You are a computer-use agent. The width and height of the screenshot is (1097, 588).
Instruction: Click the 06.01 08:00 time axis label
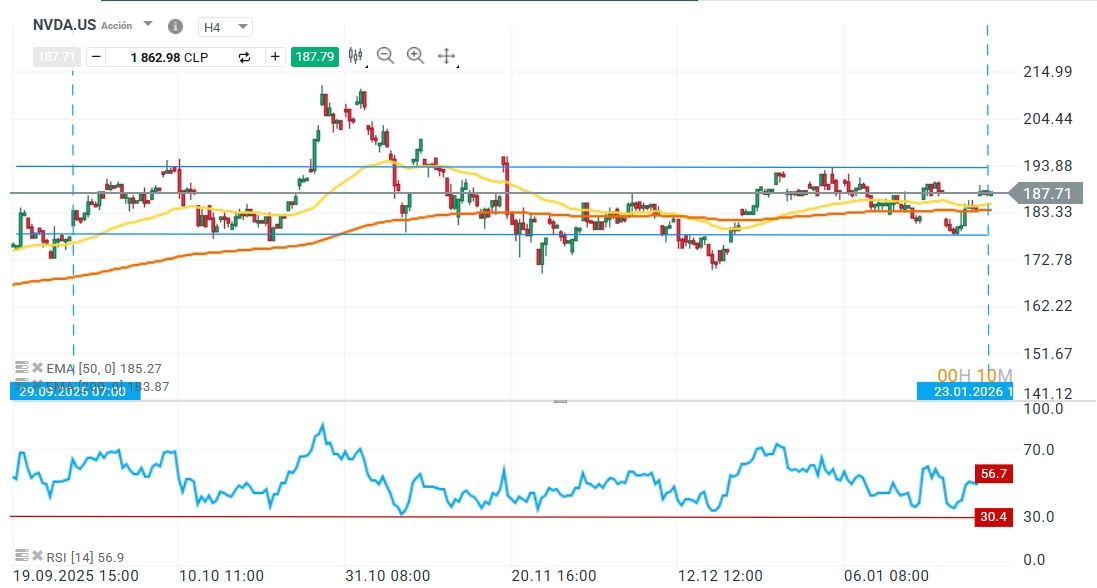pos(886,576)
